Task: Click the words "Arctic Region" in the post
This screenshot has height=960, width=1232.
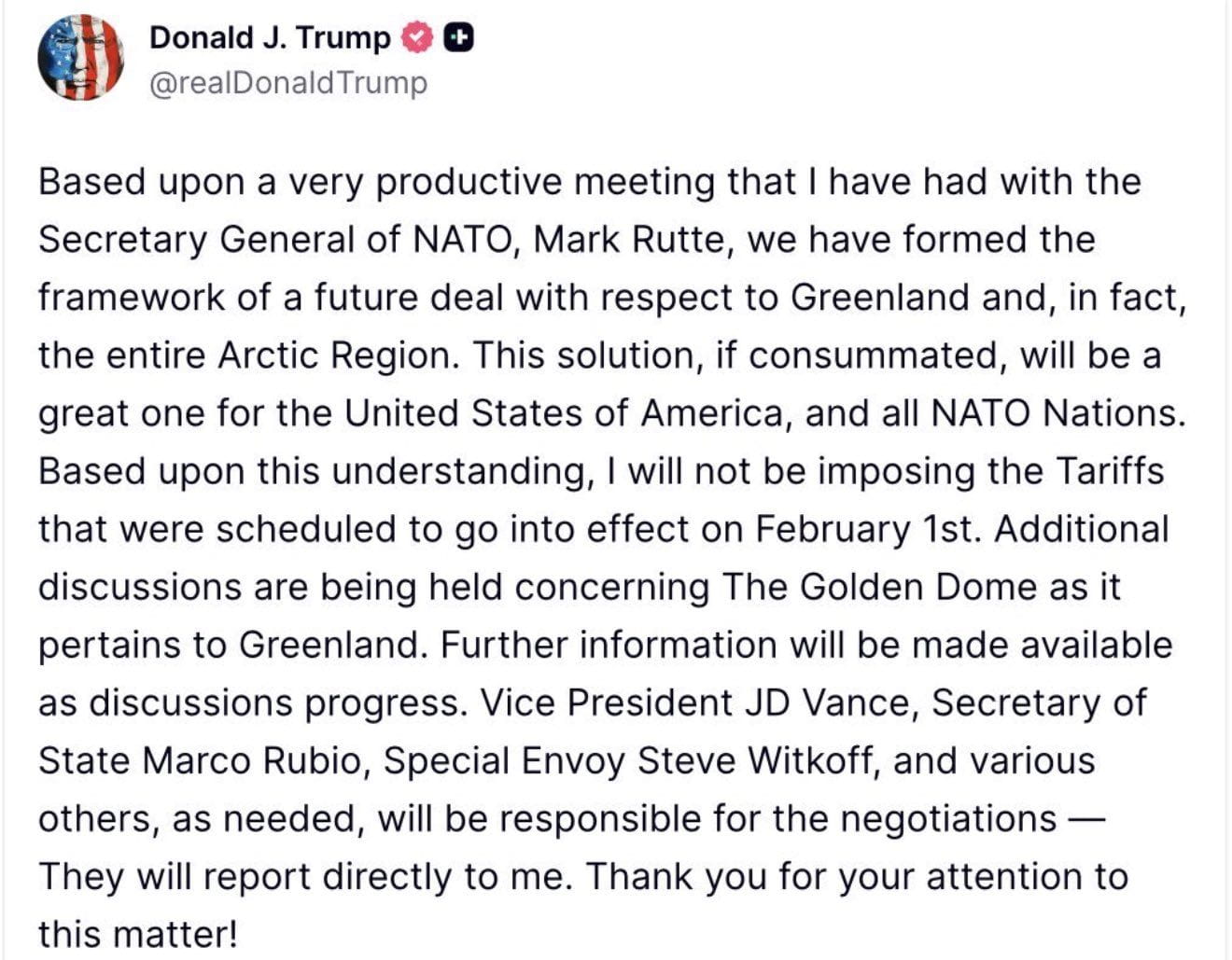Action: 337,355
